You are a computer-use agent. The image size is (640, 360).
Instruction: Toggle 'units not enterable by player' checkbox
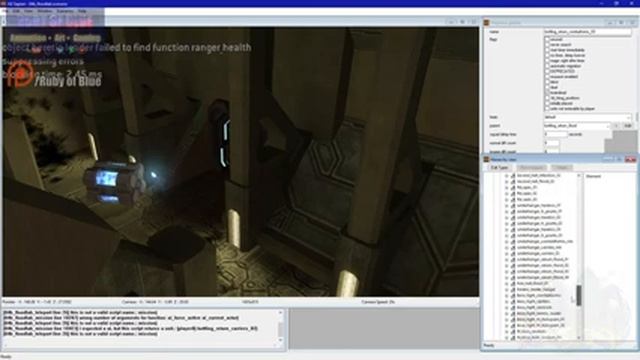pyautogui.click(x=547, y=109)
